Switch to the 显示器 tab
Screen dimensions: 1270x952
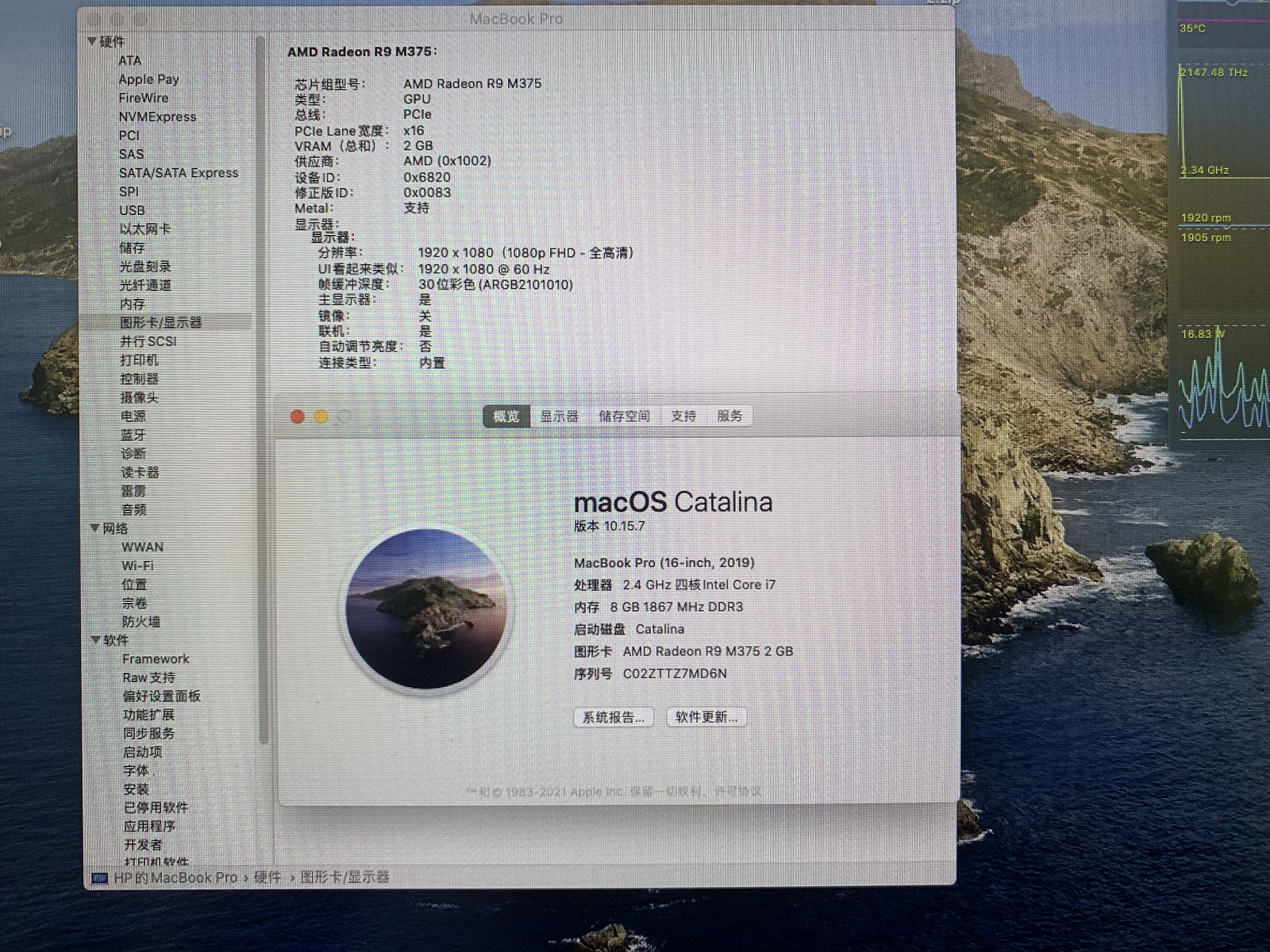[560, 416]
